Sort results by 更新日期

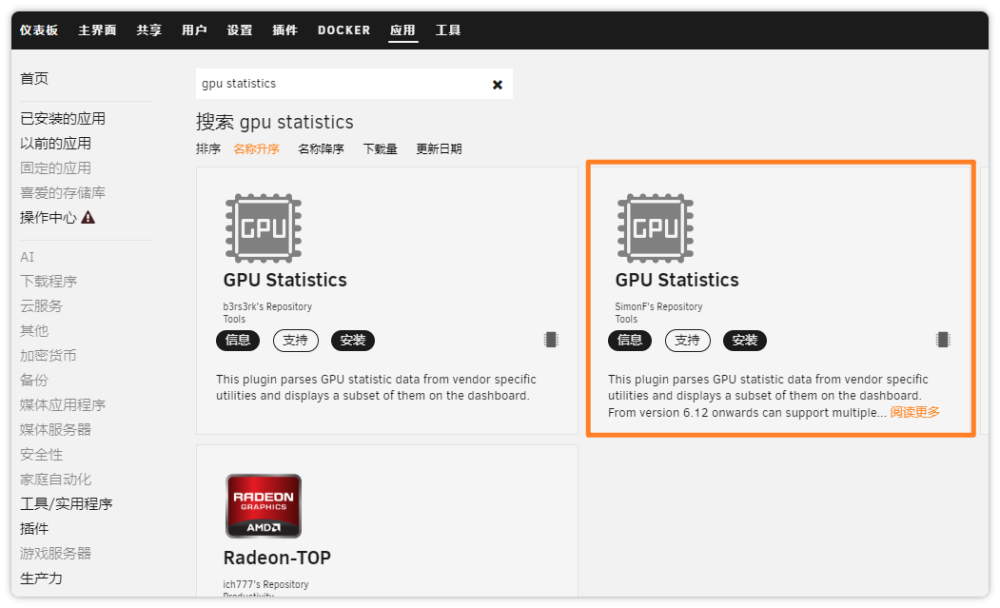click(x=439, y=149)
